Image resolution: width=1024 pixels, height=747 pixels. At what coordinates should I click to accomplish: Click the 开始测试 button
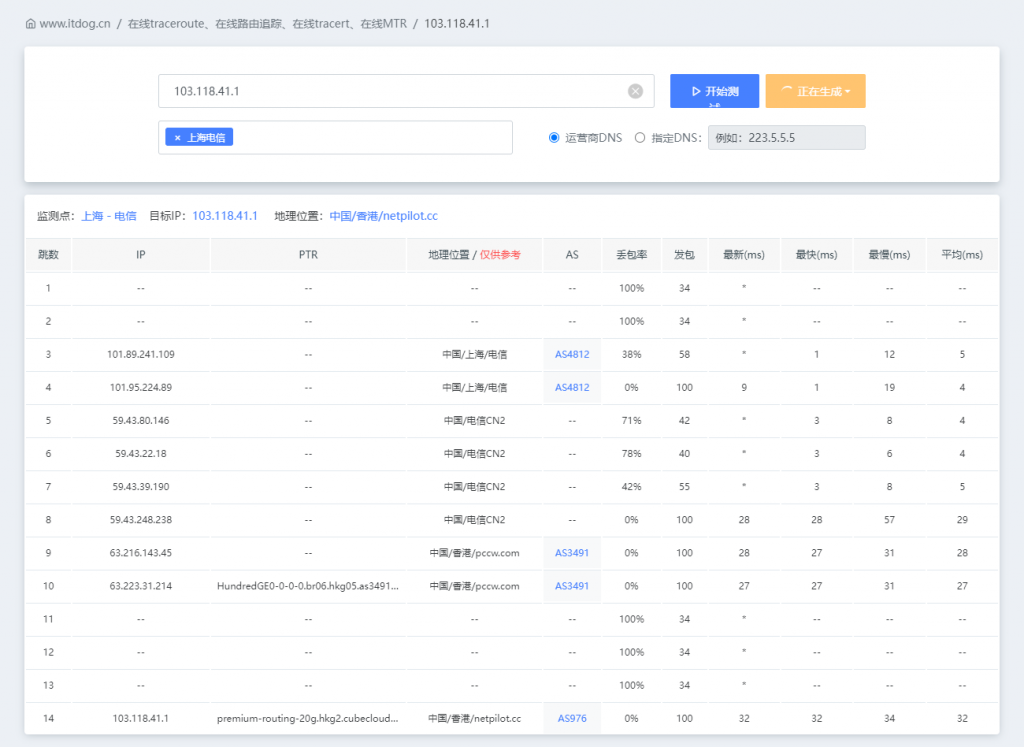point(713,90)
